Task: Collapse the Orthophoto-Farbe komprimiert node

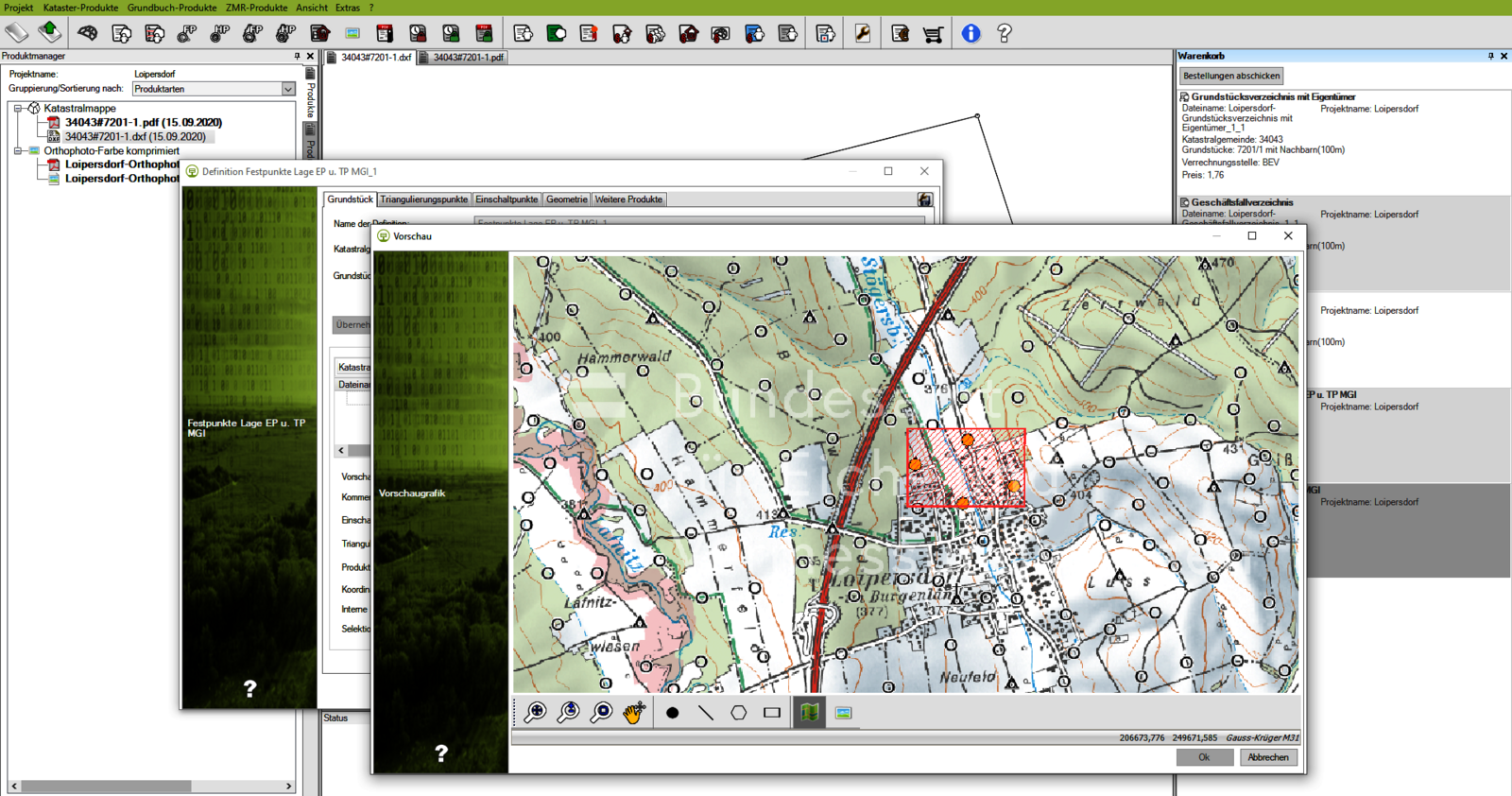Action: click(x=18, y=151)
